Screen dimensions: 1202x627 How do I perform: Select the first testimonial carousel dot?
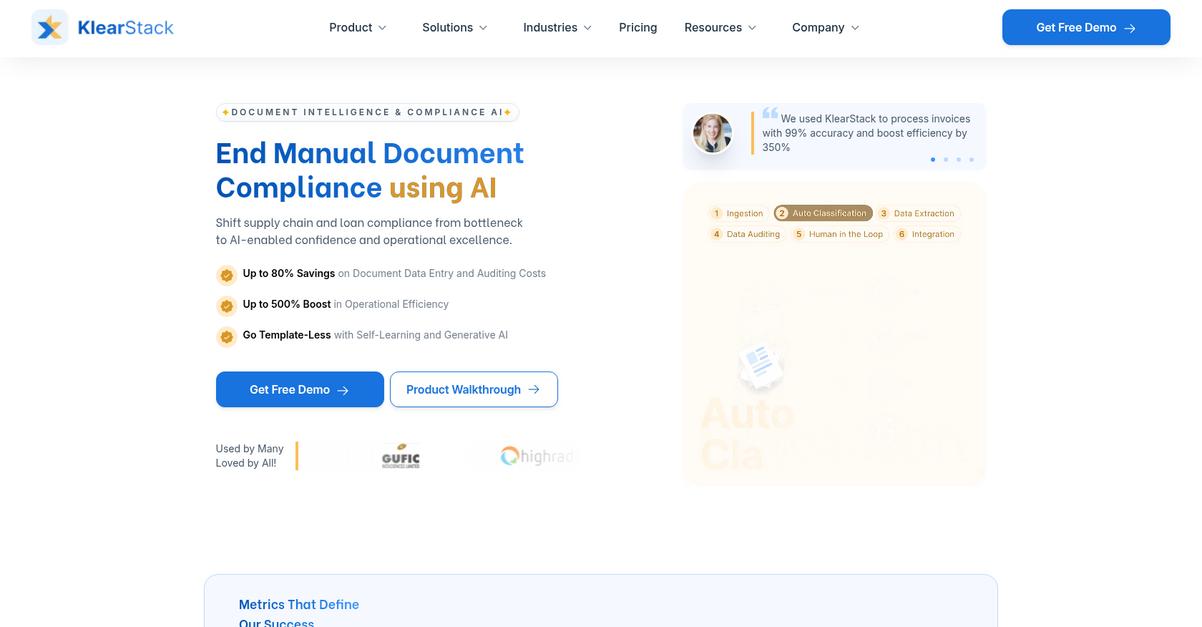pos(933,159)
